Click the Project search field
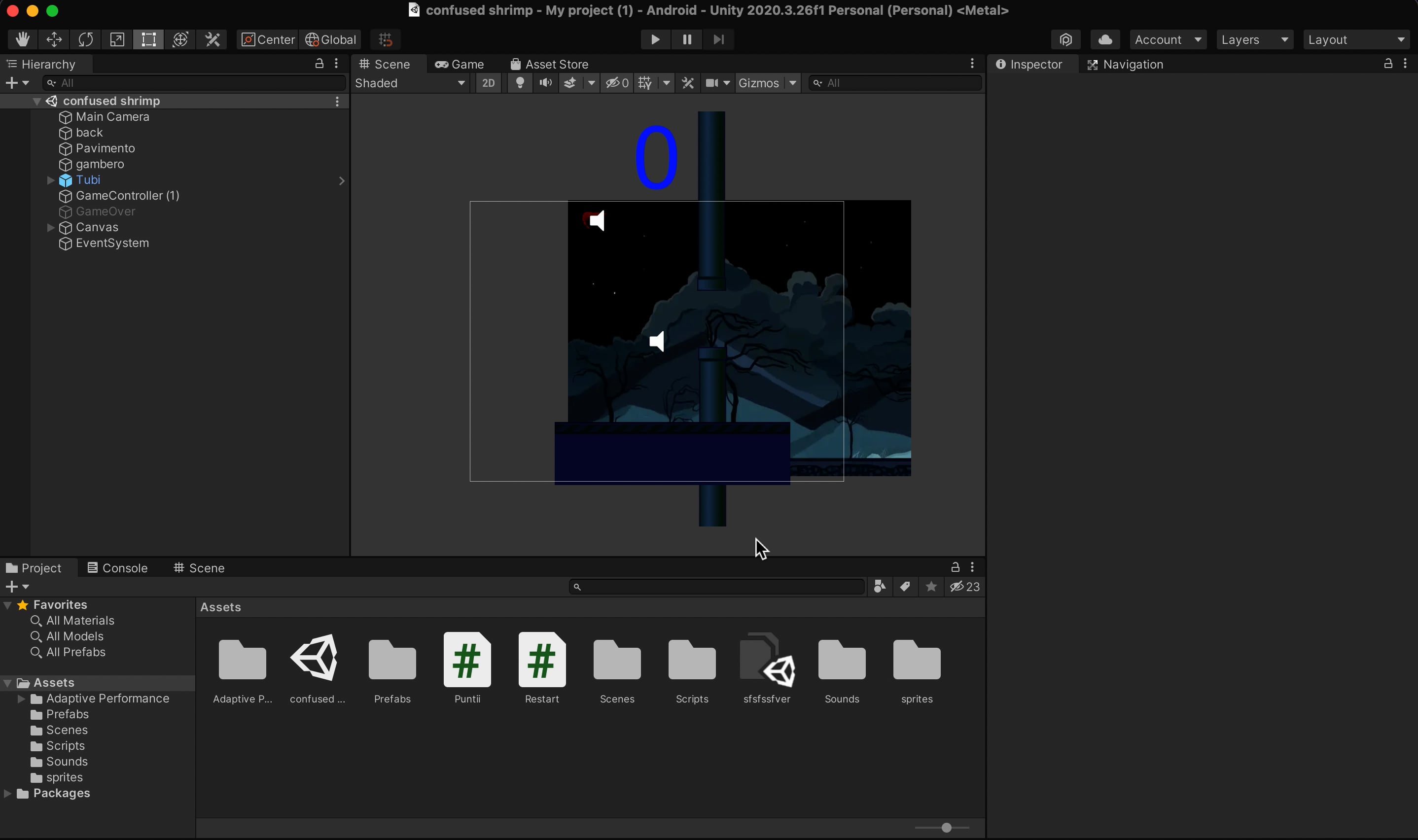Screen dimensions: 1418x840 pyautogui.click(x=716, y=587)
